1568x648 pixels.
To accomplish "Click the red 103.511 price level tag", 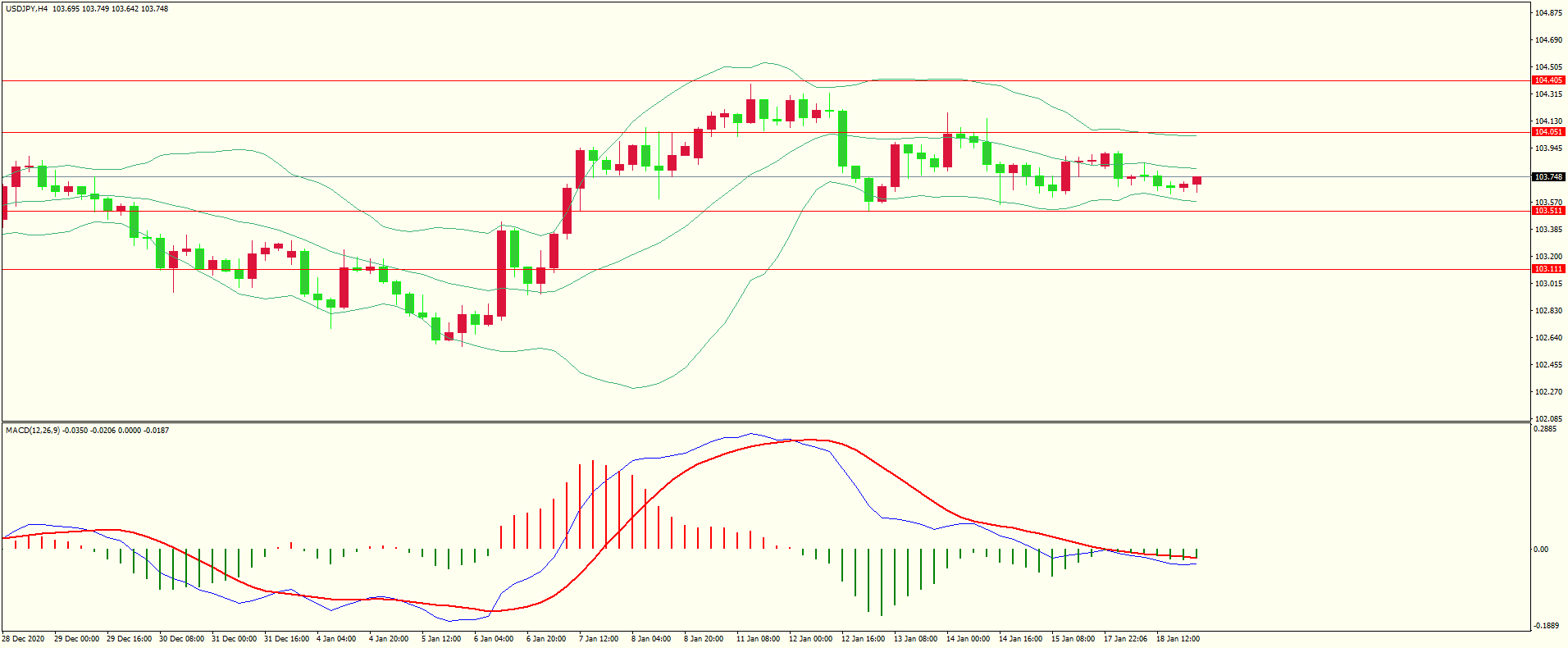I will point(1548,211).
